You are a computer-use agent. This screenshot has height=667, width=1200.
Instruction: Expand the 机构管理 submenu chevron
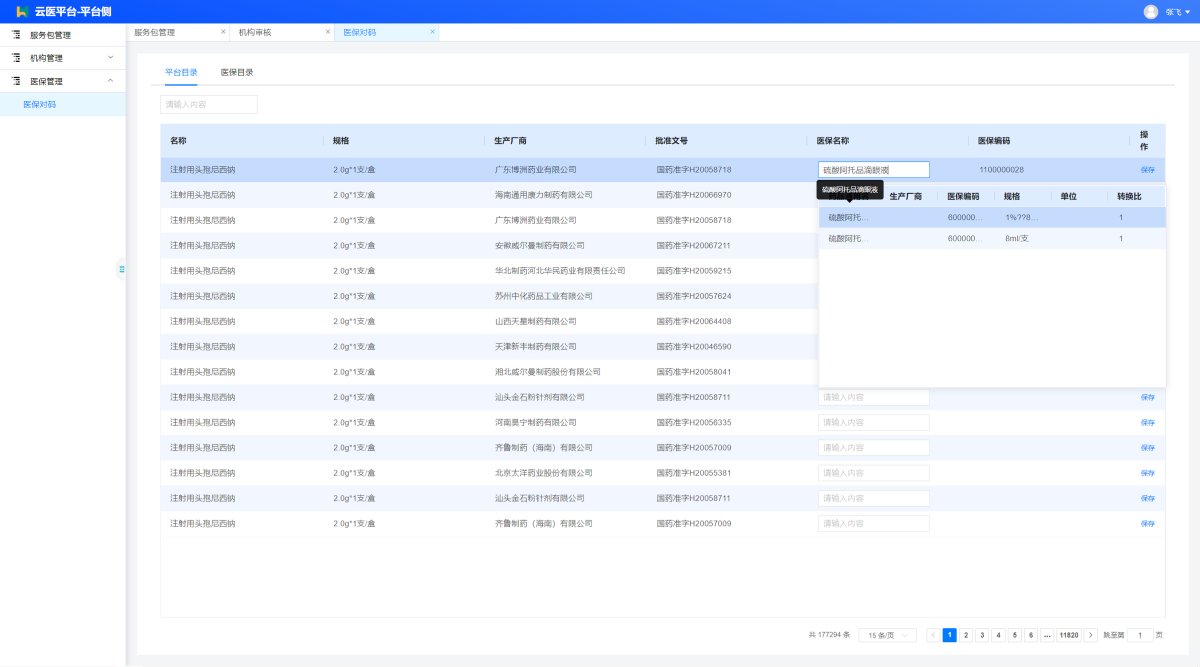[110, 58]
